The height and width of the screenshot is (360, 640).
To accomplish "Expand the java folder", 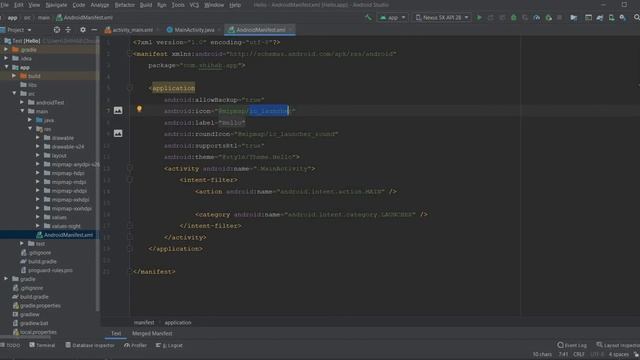I will tap(30, 120).
